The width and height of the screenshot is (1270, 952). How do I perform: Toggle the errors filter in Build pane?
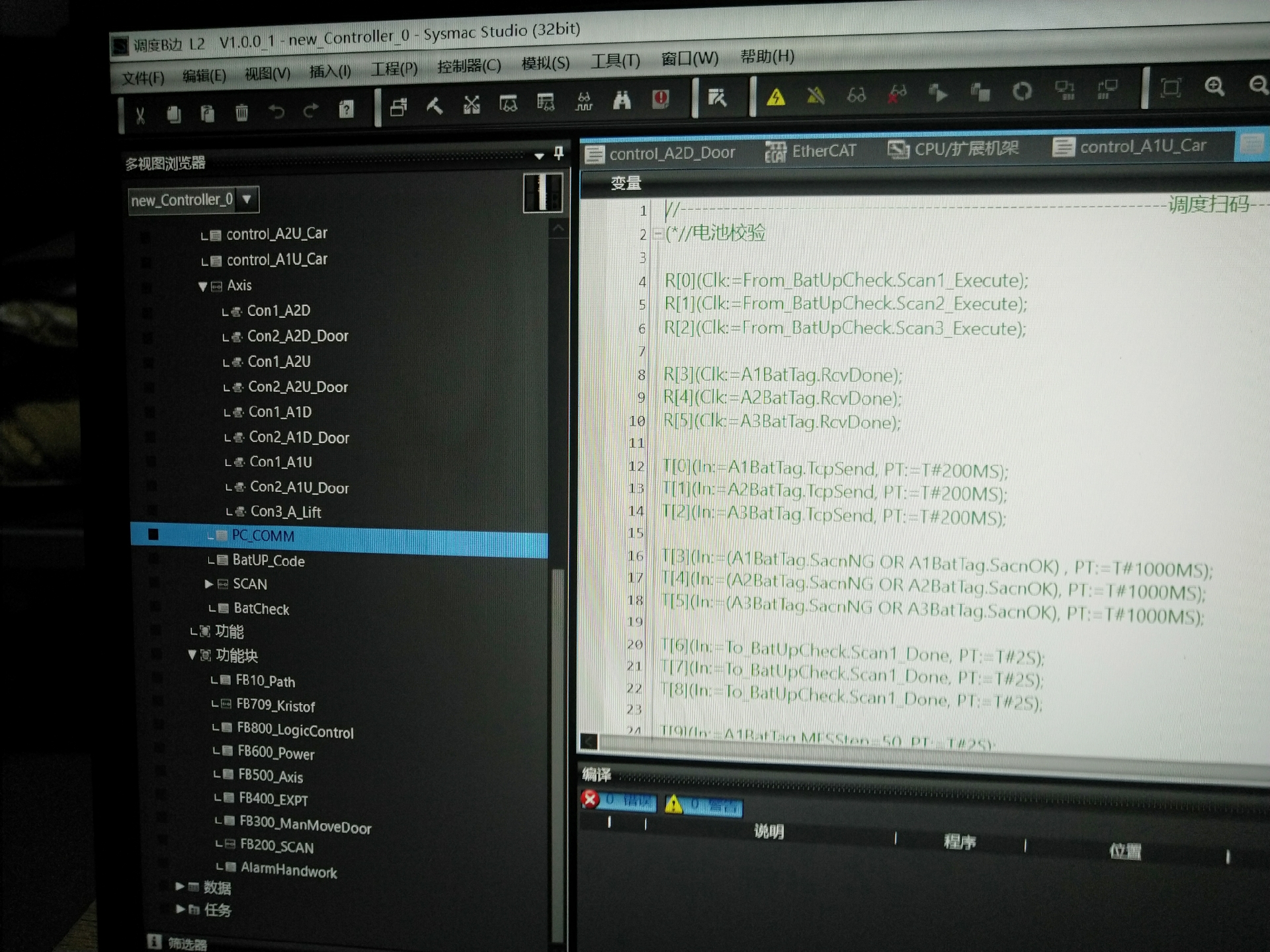620,801
